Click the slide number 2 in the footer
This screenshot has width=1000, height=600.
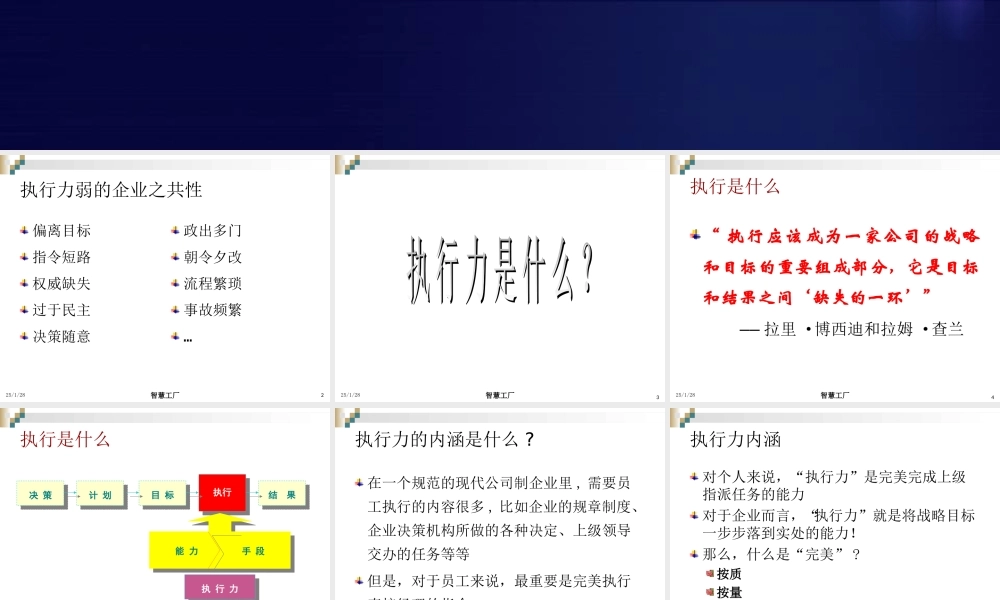tap(325, 393)
